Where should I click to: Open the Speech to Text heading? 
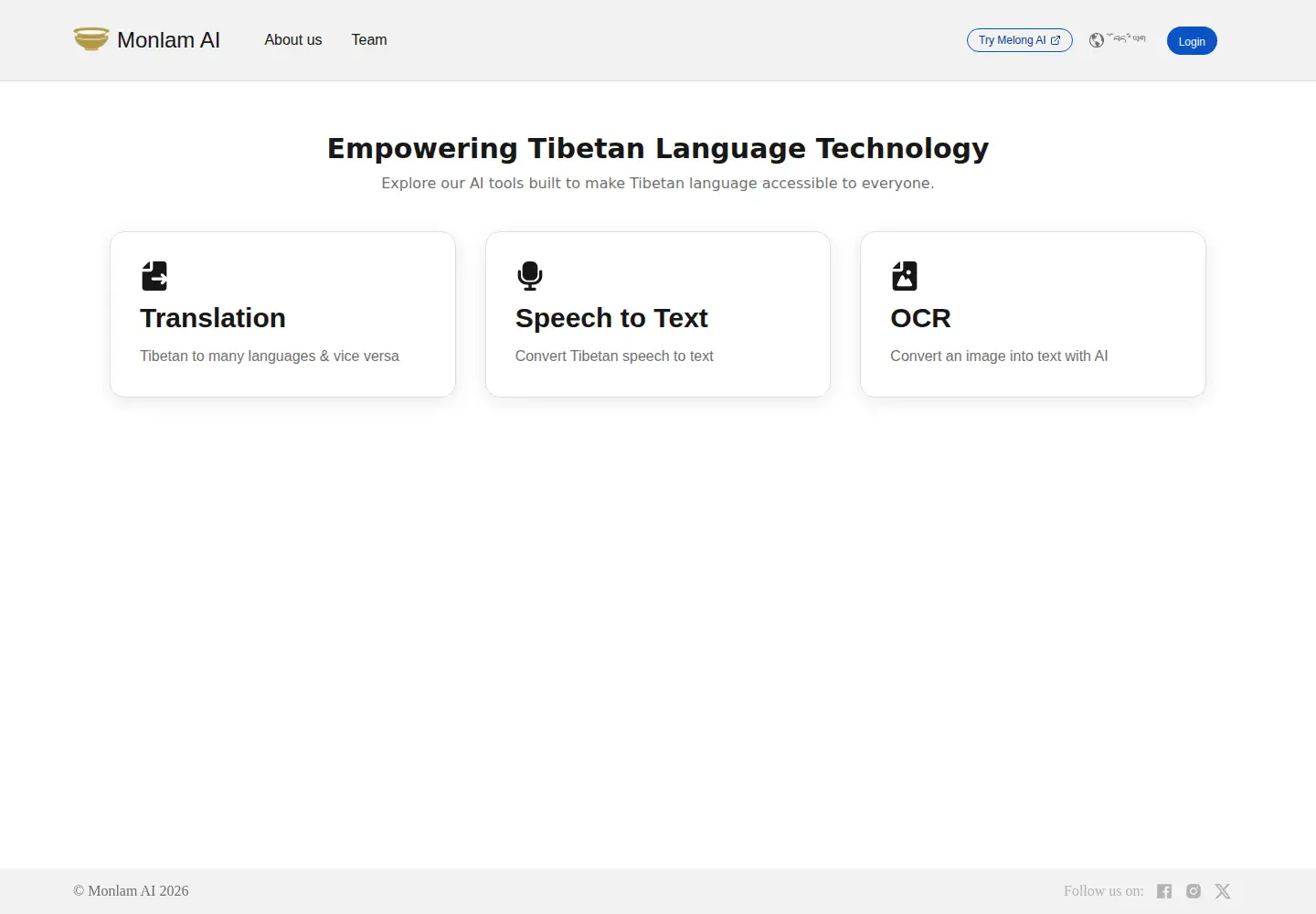pos(611,318)
